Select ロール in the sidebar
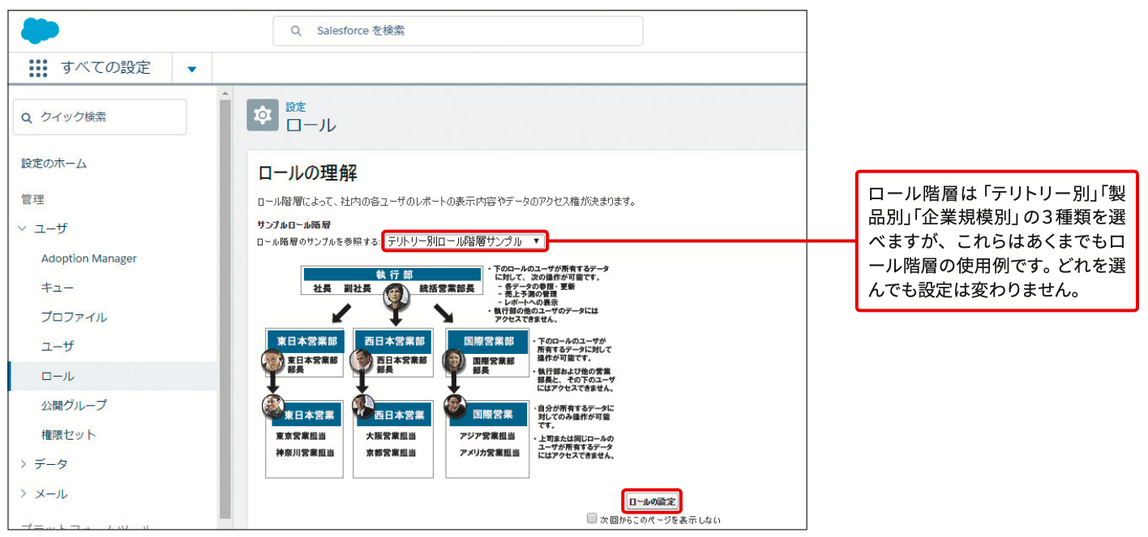Viewport: 1148px width, 537px height. 58,376
